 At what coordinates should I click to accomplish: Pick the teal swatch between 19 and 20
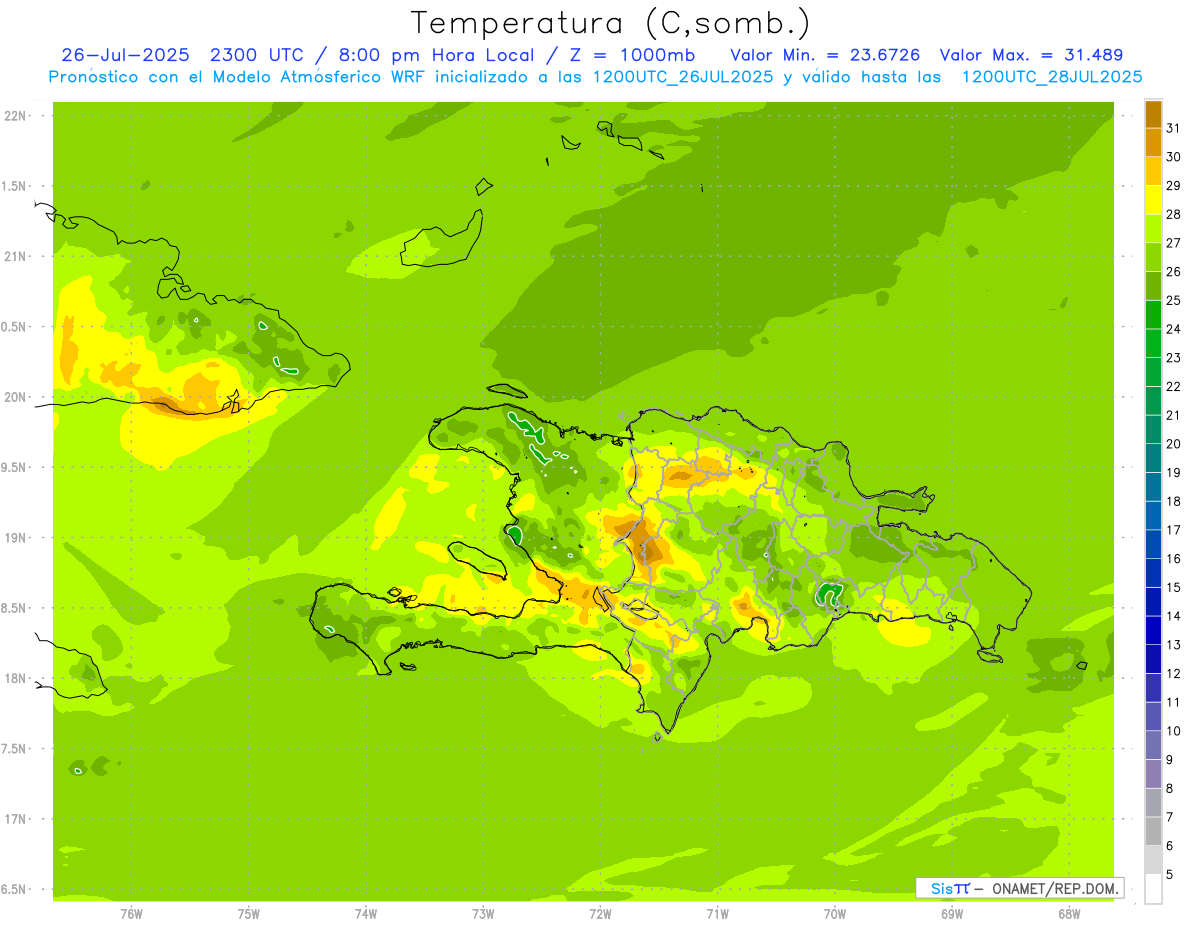coord(1153,458)
